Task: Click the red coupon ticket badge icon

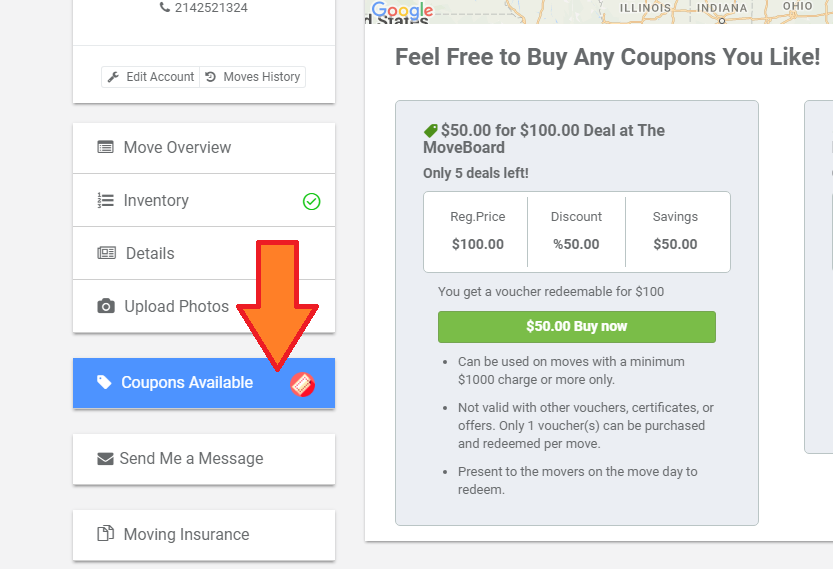Action: click(x=302, y=384)
